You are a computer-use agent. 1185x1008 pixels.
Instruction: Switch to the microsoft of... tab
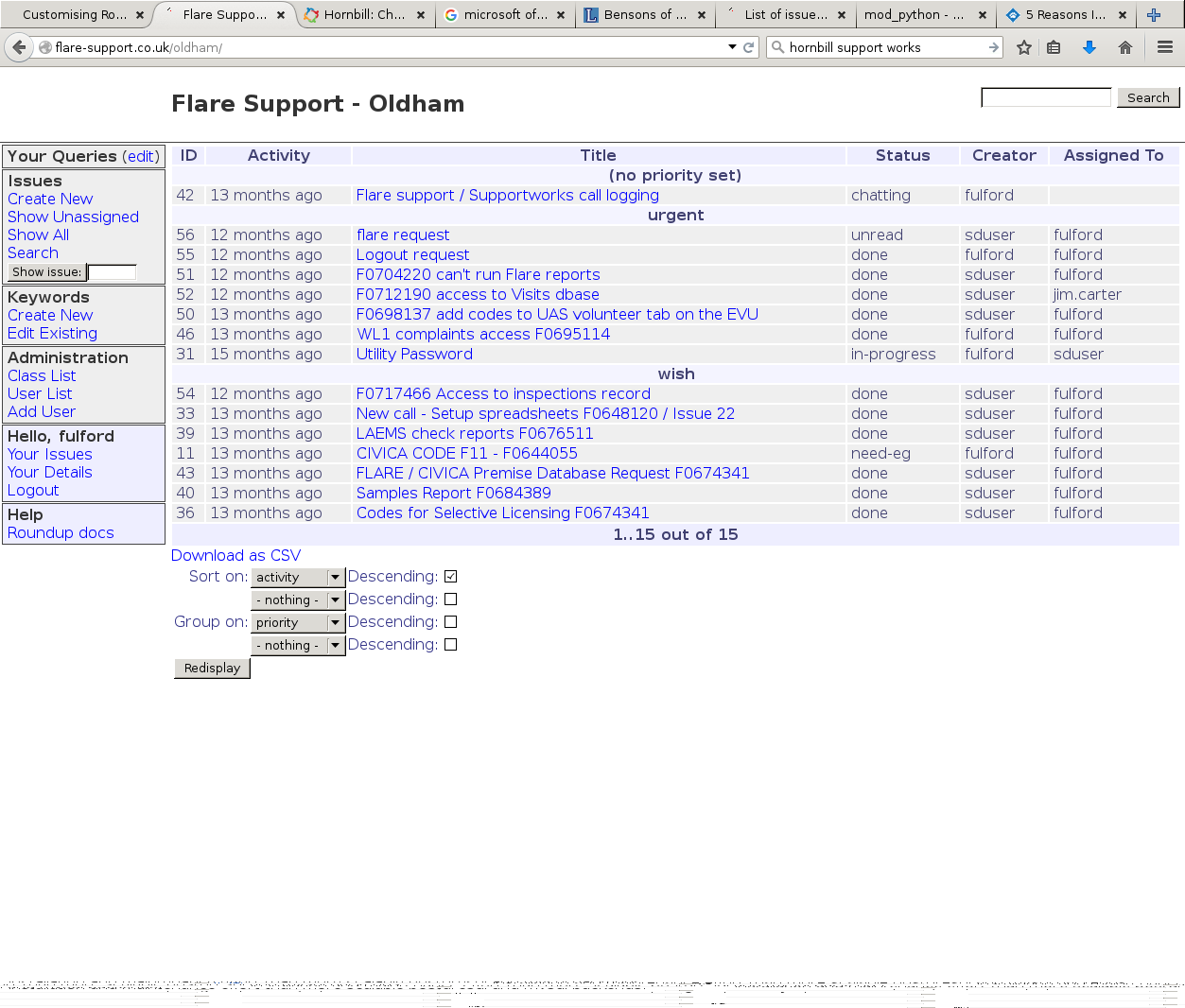click(x=505, y=15)
